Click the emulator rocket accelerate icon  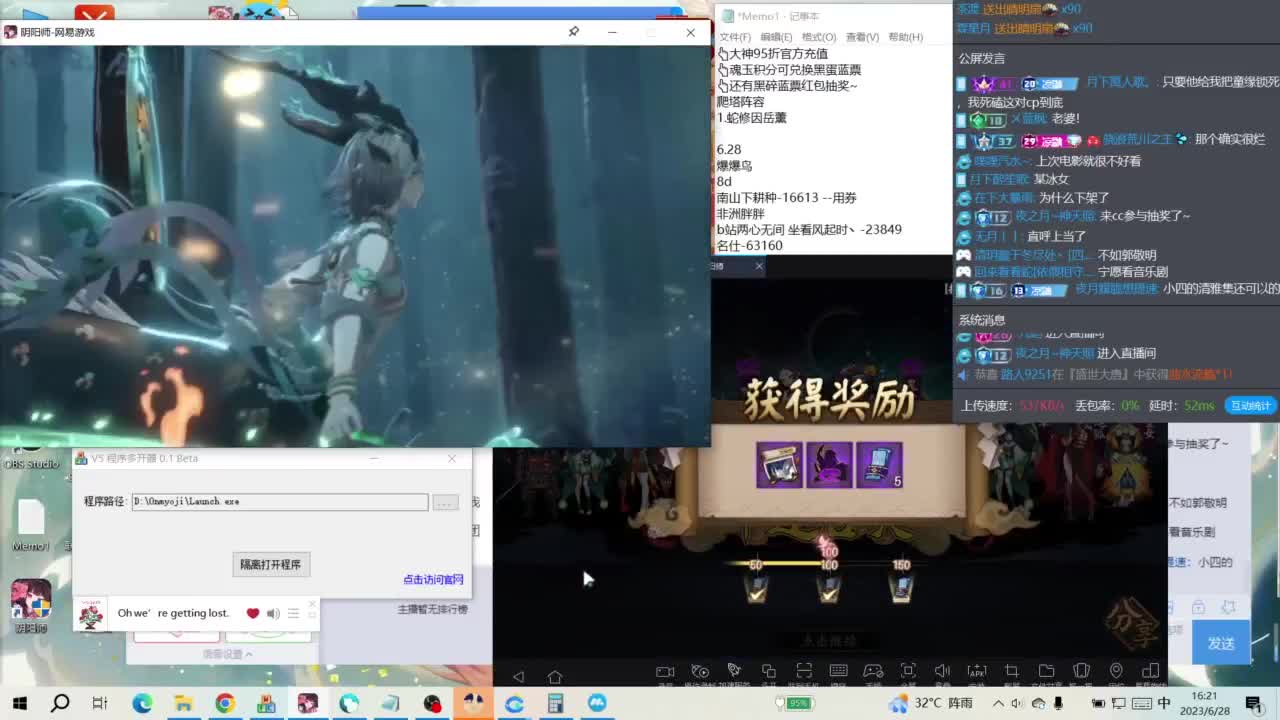[734, 671]
